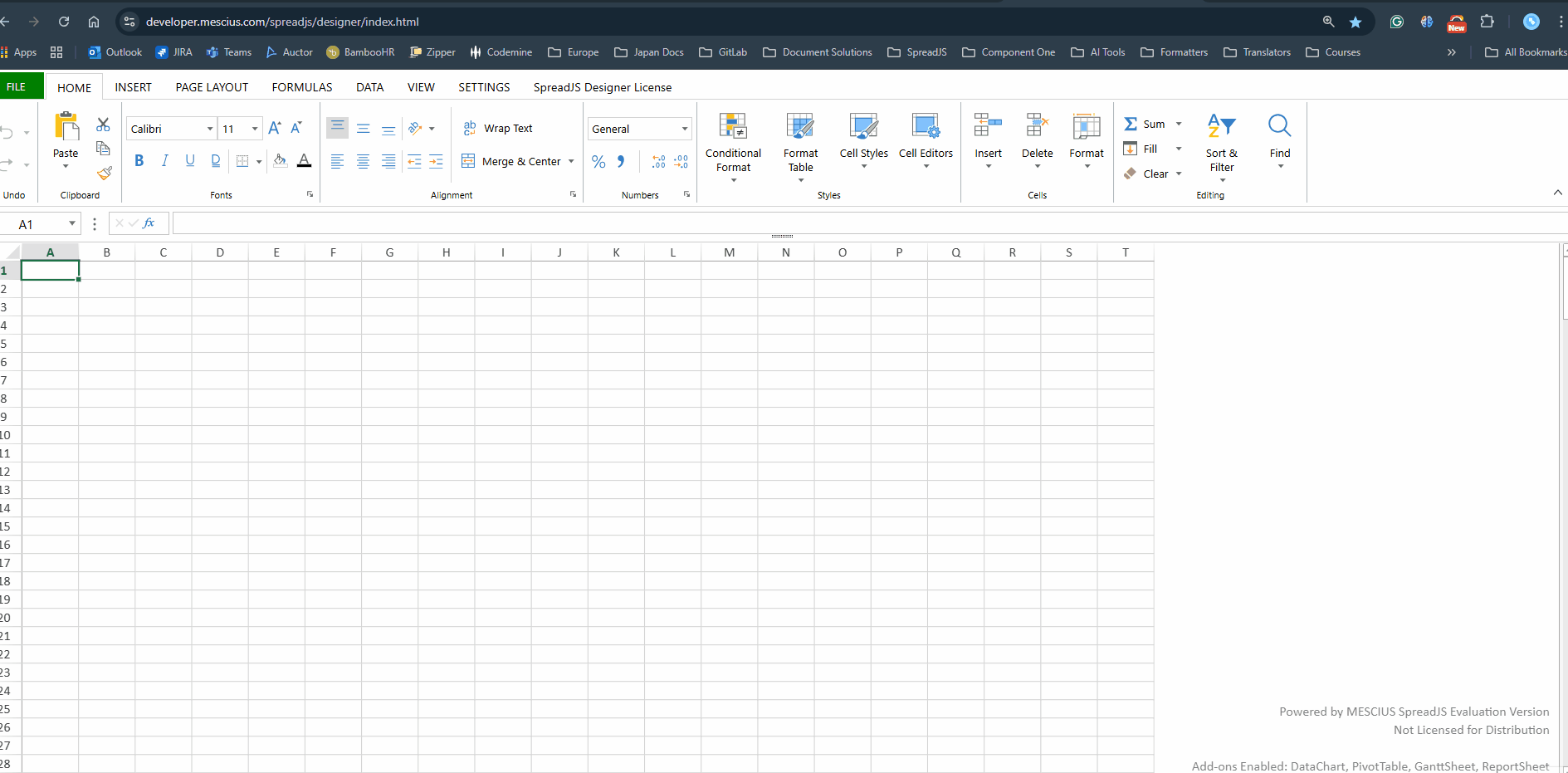The image size is (1568, 773).
Task: Click the Insert Function fx icon
Action: click(x=149, y=223)
